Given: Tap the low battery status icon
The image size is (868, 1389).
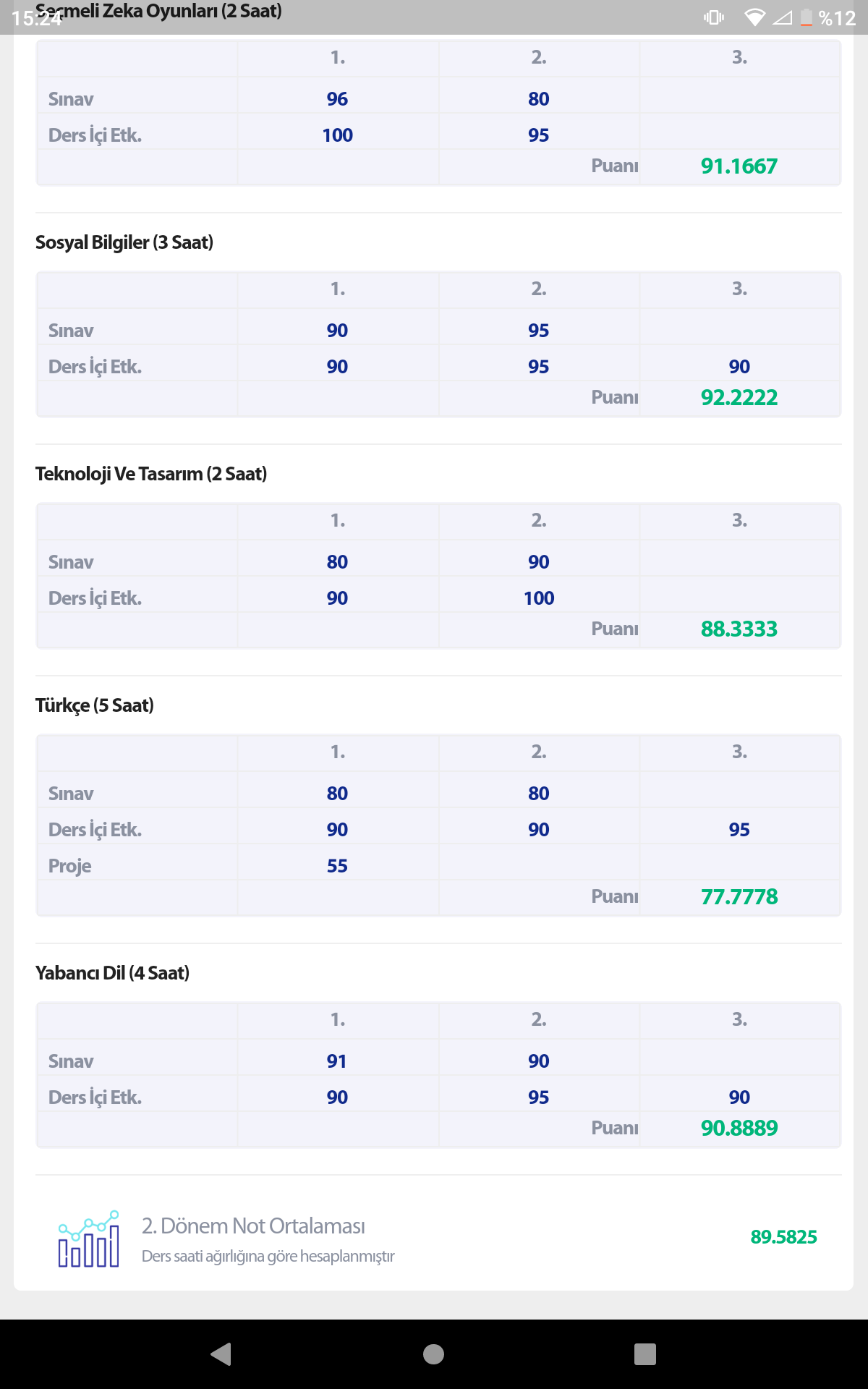Looking at the screenshot, I should tap(807, 17).
